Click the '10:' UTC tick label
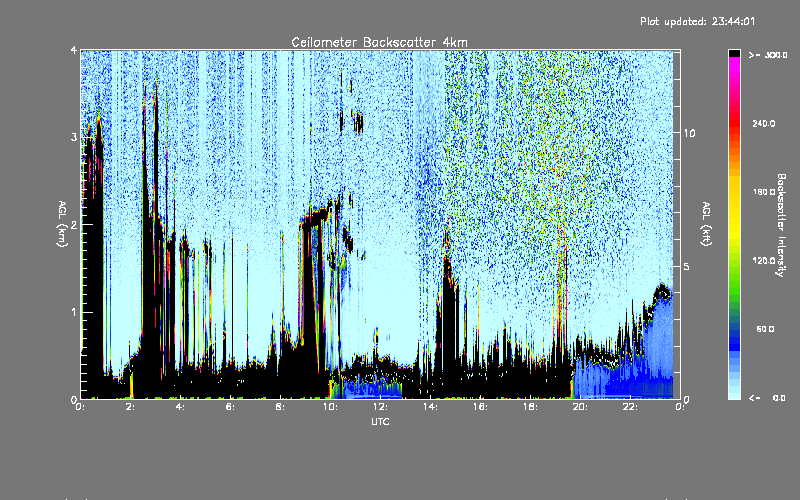The height and width of the screenshot is (500, 800). click(x=330, y=407)
